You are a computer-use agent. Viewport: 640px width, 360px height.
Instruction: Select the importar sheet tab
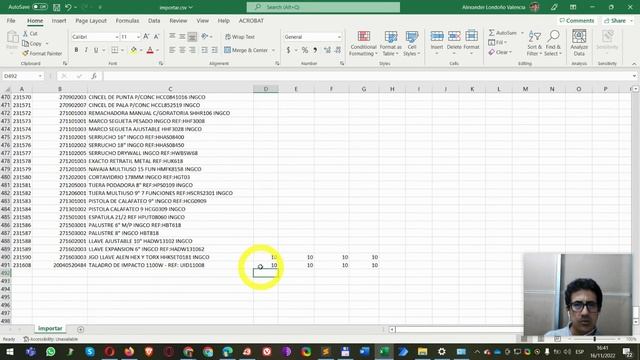[x=50, y=329]
